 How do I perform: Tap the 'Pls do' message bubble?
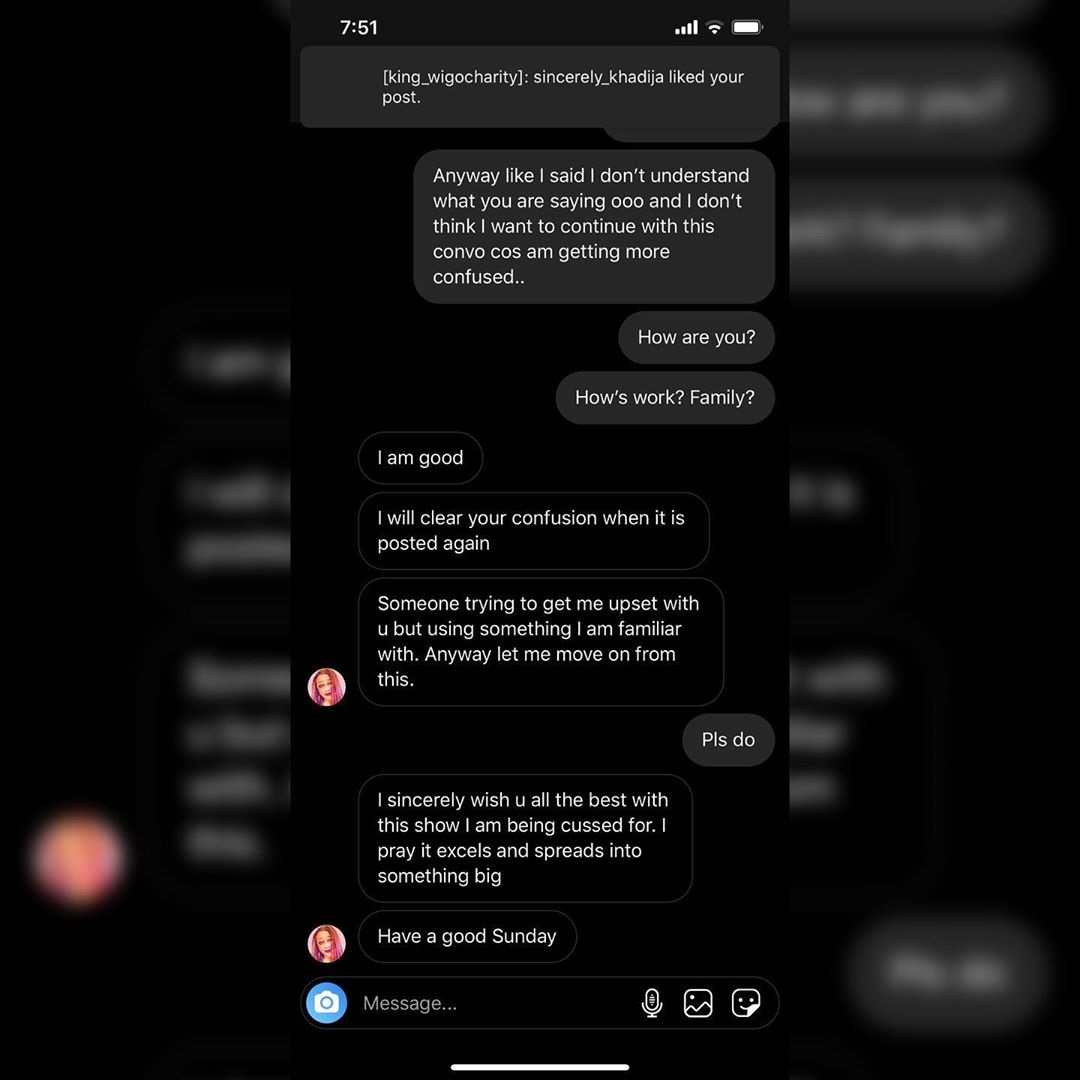[728, 740]
